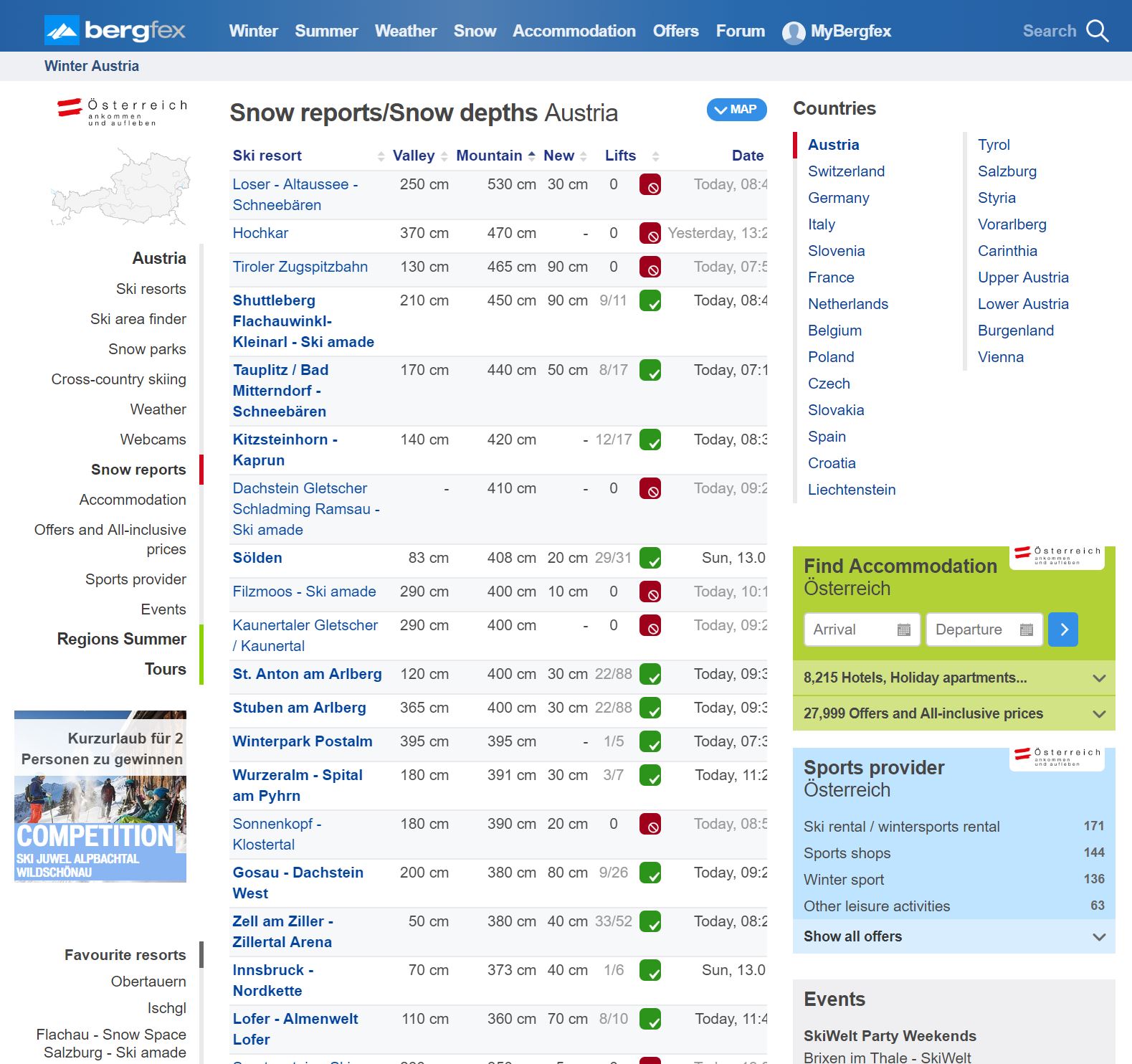Click the closed status icon for Tiroler Zugspitzbahn
Image resolution: width=1132 pixels, height=1064 pixels.
650,267
